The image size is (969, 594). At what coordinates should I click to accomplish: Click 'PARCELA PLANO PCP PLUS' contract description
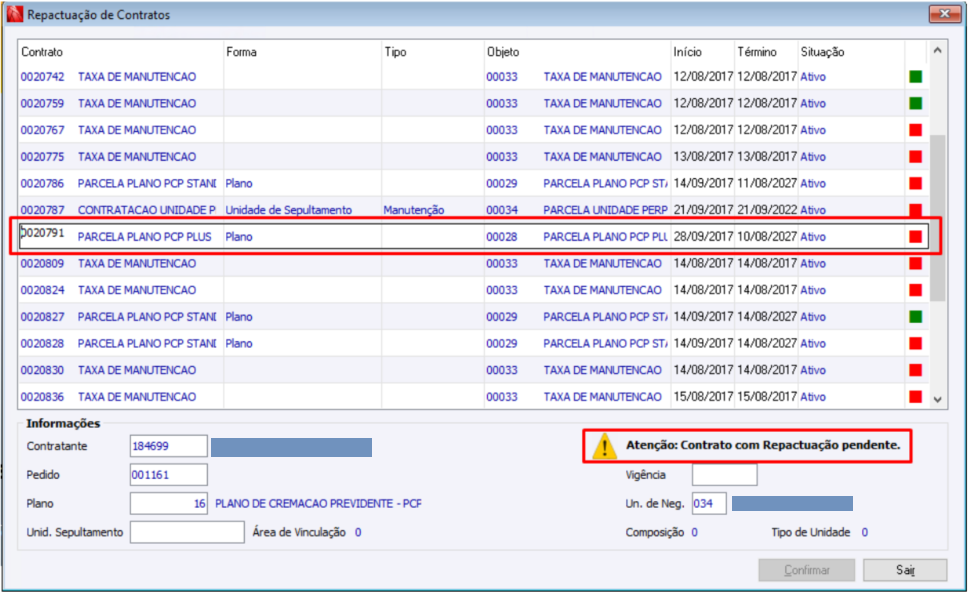(x=145, y=237)
